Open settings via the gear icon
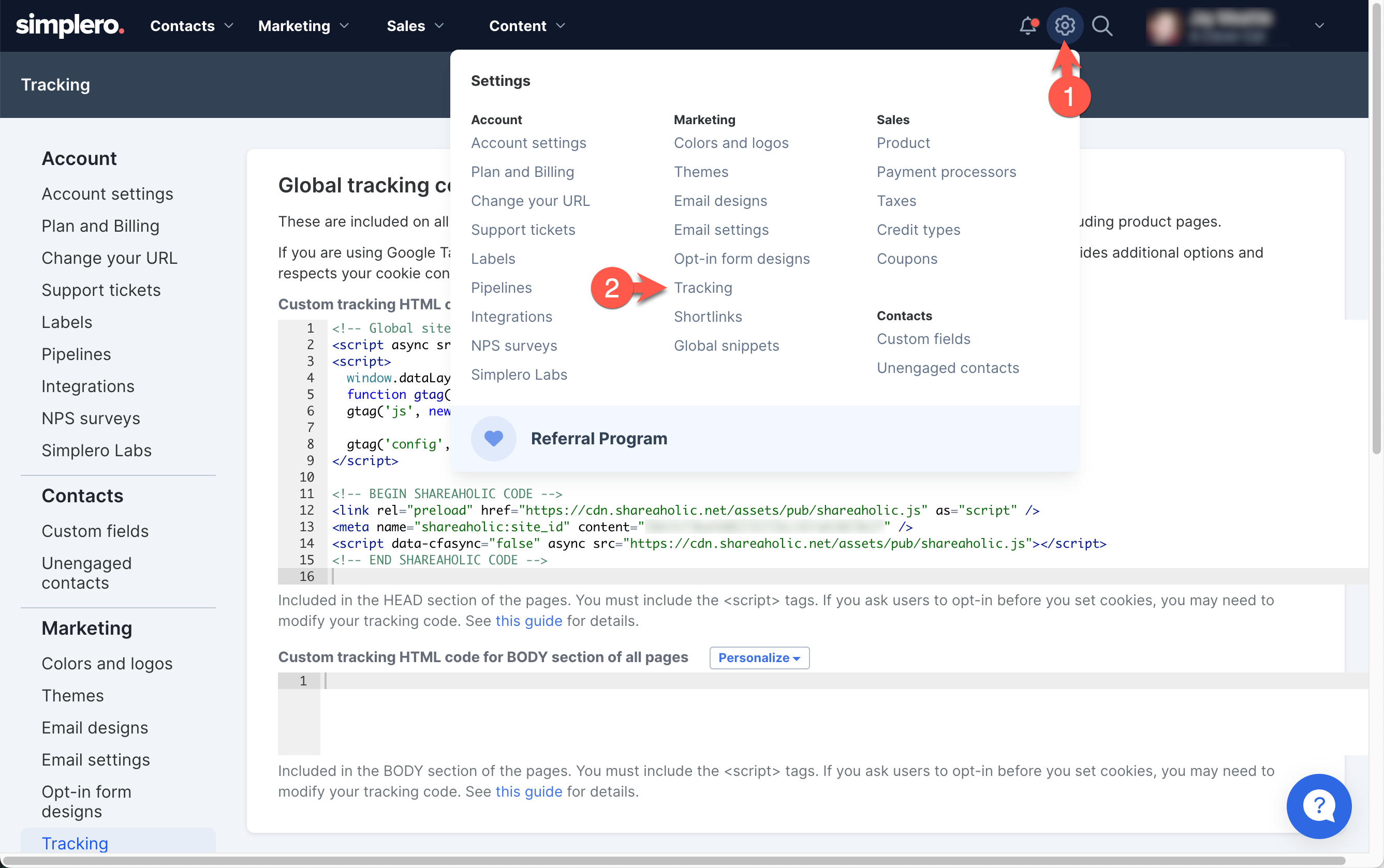This screenshot has height=868, width=1384. click(1065, 25)
